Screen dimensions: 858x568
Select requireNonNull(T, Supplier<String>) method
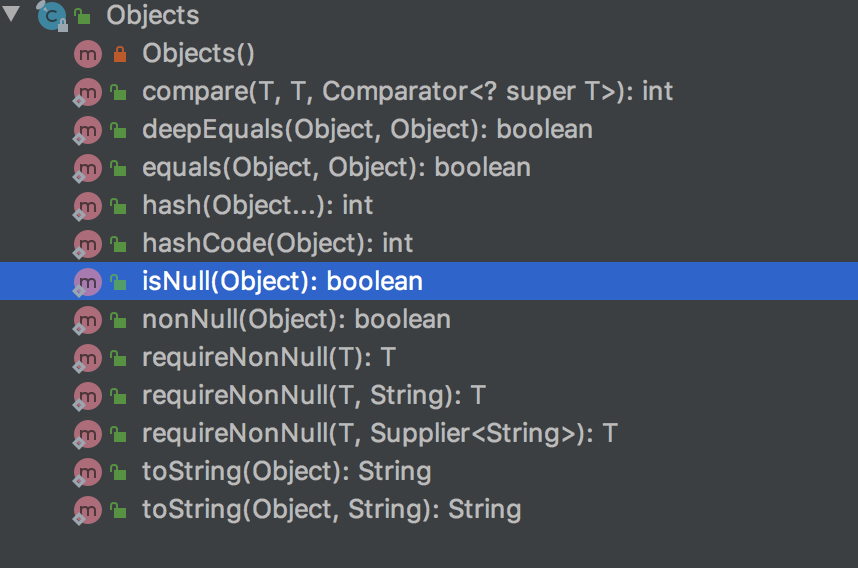380,434
